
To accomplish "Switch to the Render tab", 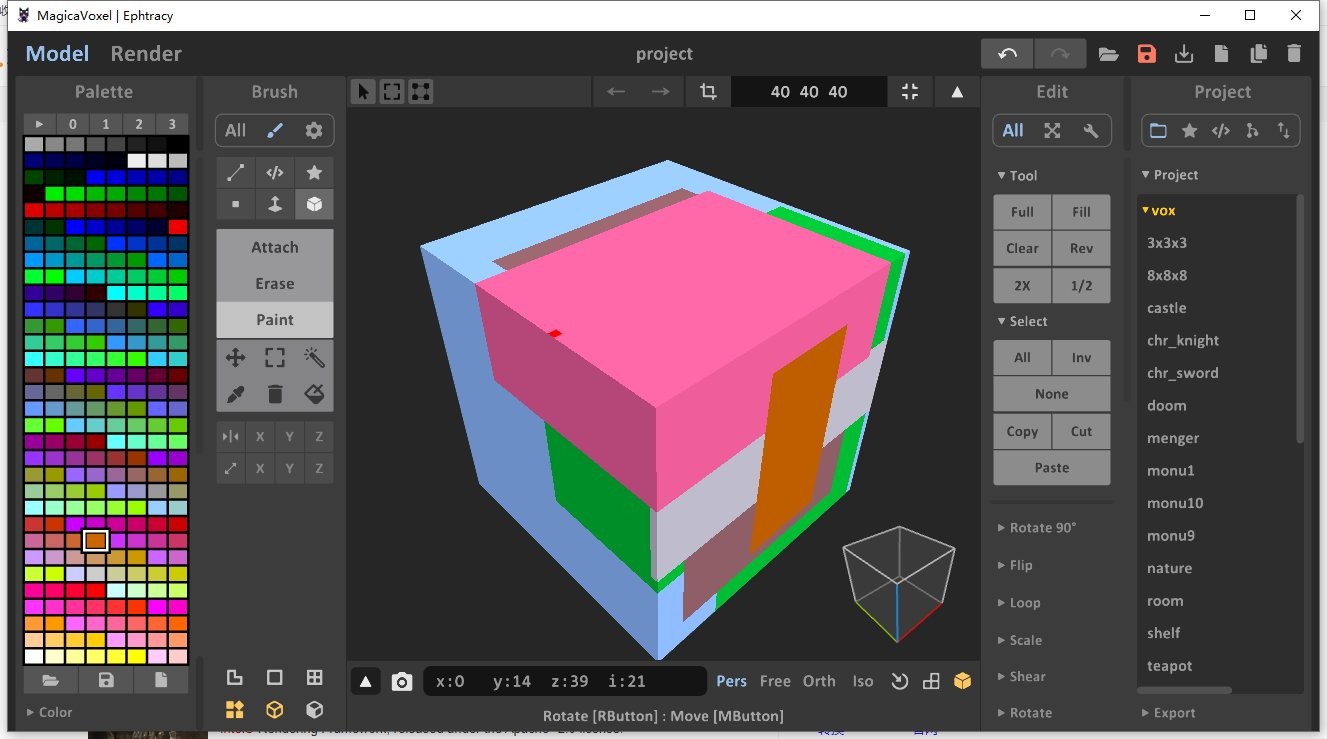I will pyautogui.click(x=145, y=54).
